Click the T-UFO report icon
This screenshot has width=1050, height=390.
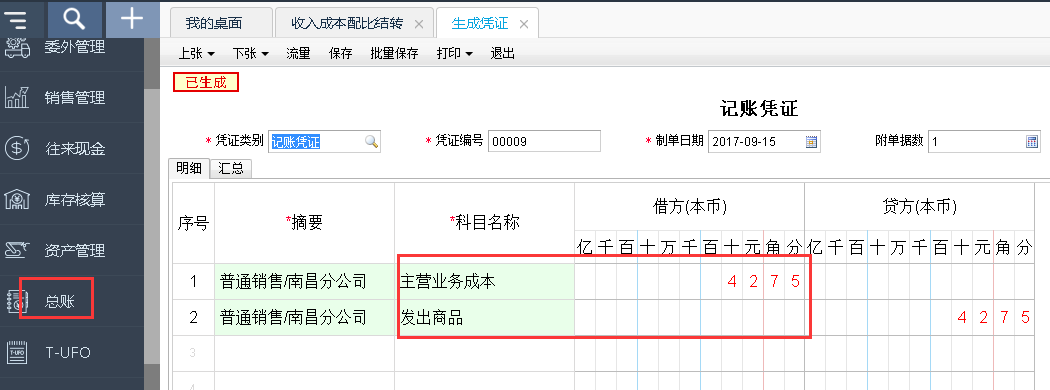pyautogui.click(x=17, y=352)
